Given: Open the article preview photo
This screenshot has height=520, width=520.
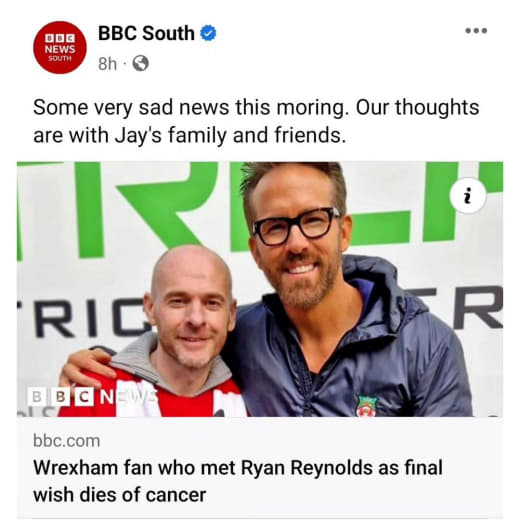Looking at the screenshot, I should pos(260,289).
